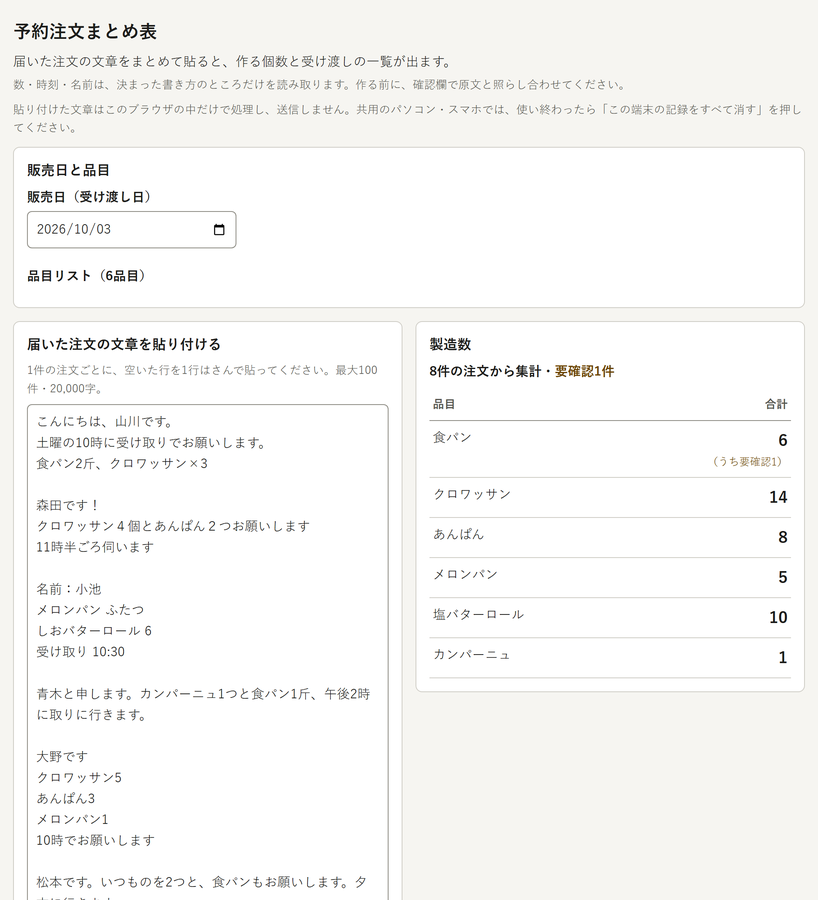Click the （うち要確認1） note under 食パン
Viewport: 818px width, 900px height.
[747, 462]
